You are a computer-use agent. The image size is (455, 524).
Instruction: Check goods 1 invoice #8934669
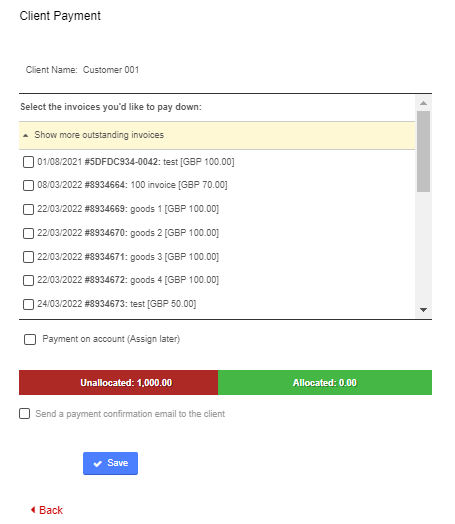[x=28, y=210]
